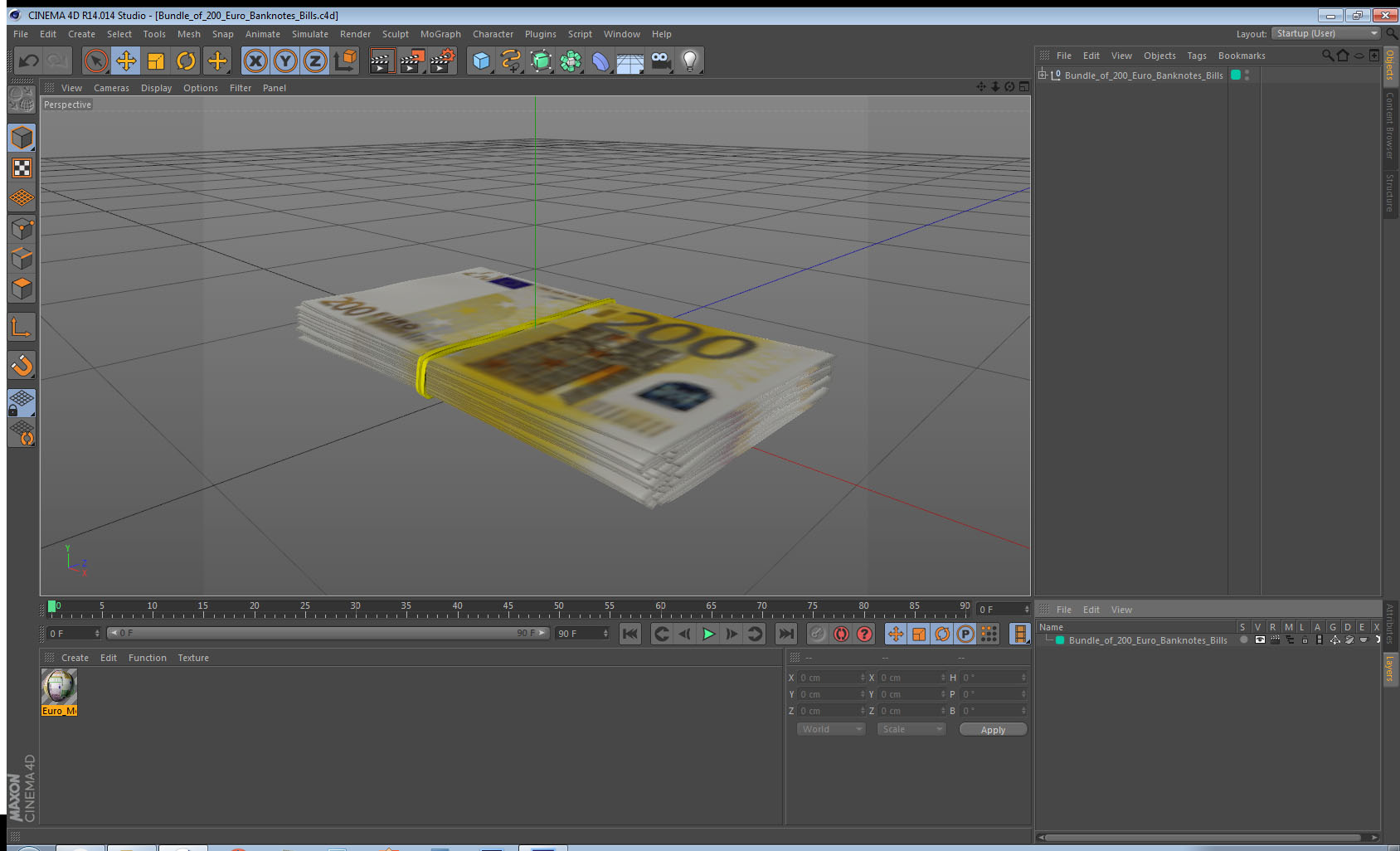This screenshot has width=1400, height=851.
Task: Click frame 50 on the timeline
Action: point(559,608)
